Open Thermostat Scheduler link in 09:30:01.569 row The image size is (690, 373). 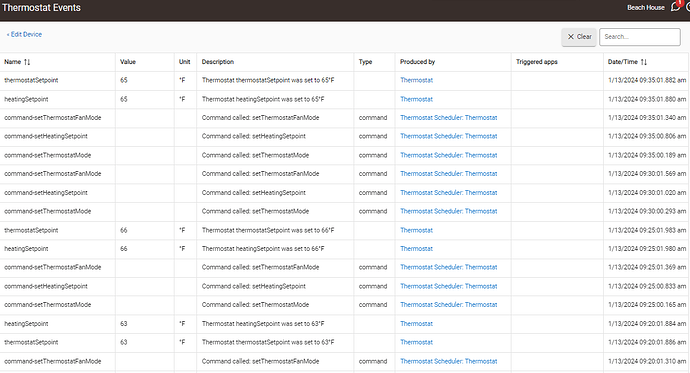[x=448, y=173]
